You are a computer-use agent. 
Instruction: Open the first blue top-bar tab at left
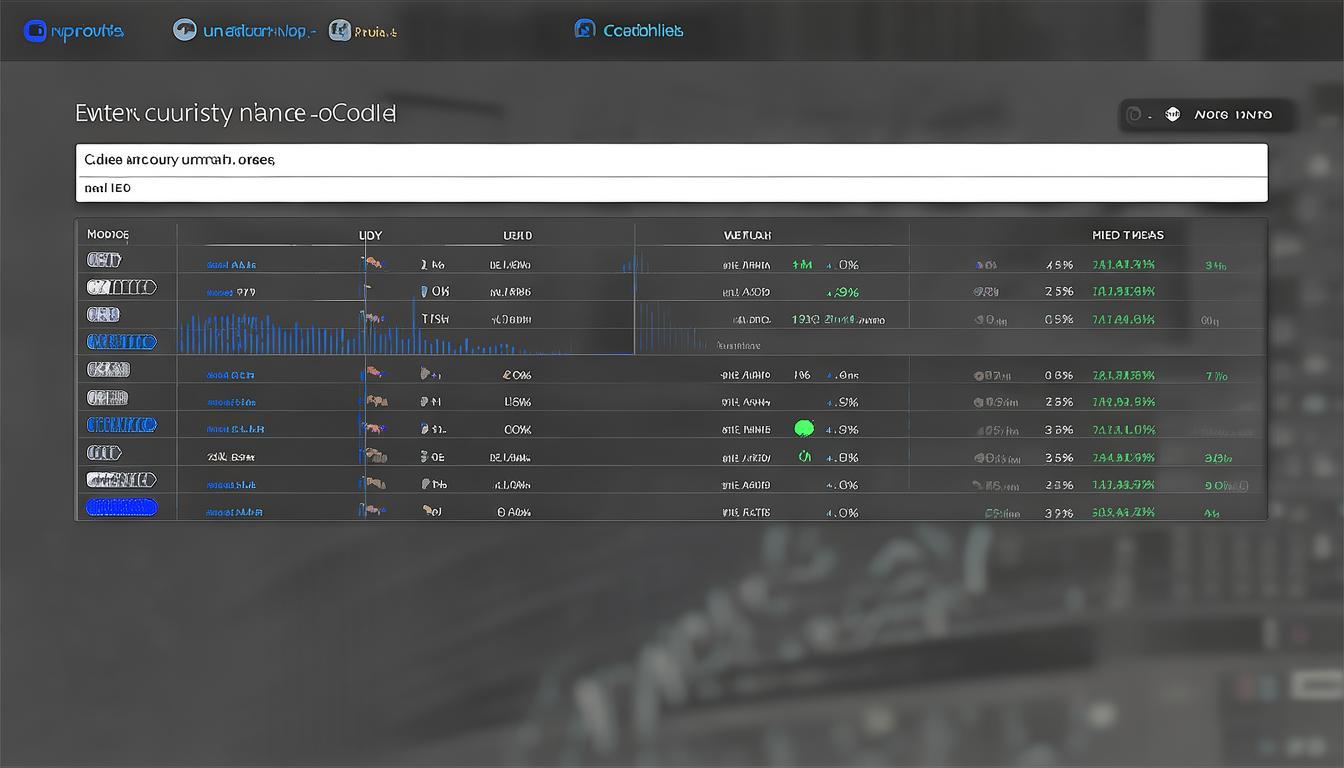point(86,31)
